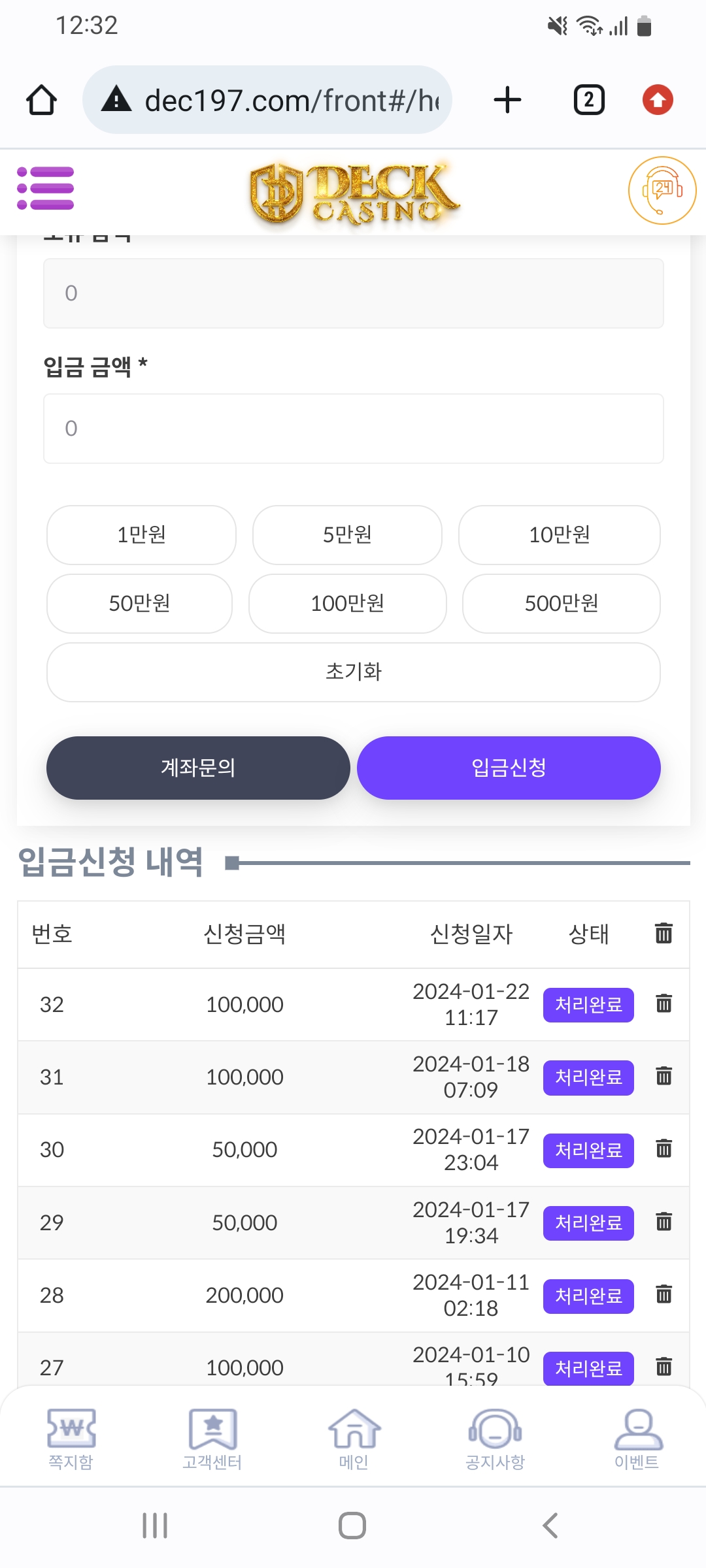Open the purple hamburger side menu
Image resolution: width=706 pixels, height=1568 pixels.
[x=45, y=189]
